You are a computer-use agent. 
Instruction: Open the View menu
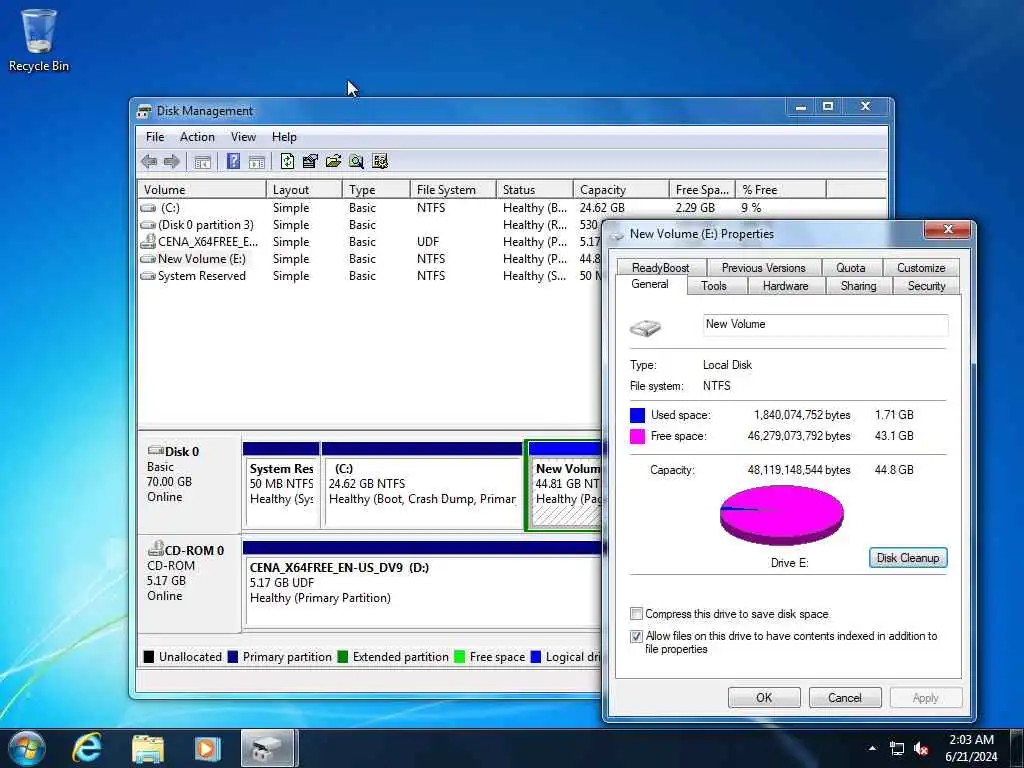click(x=243, y=136)
